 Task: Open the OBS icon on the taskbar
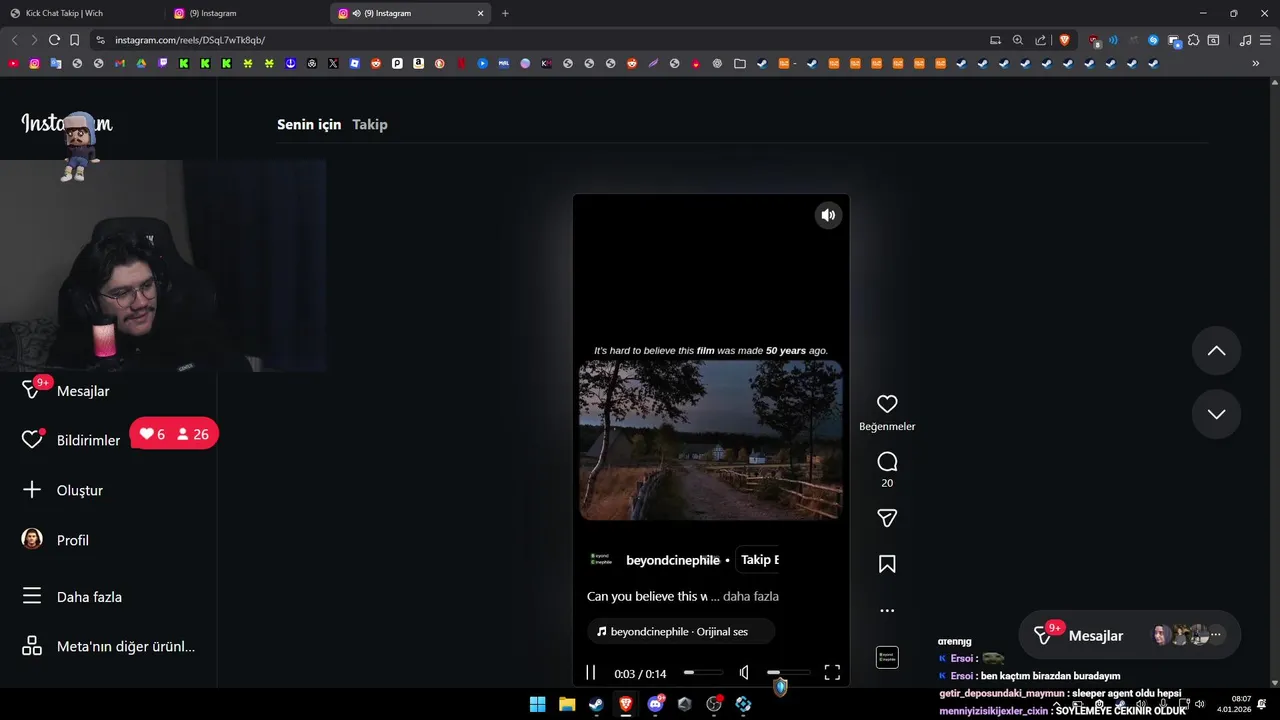pyautogui.click(x=714, y=704)
